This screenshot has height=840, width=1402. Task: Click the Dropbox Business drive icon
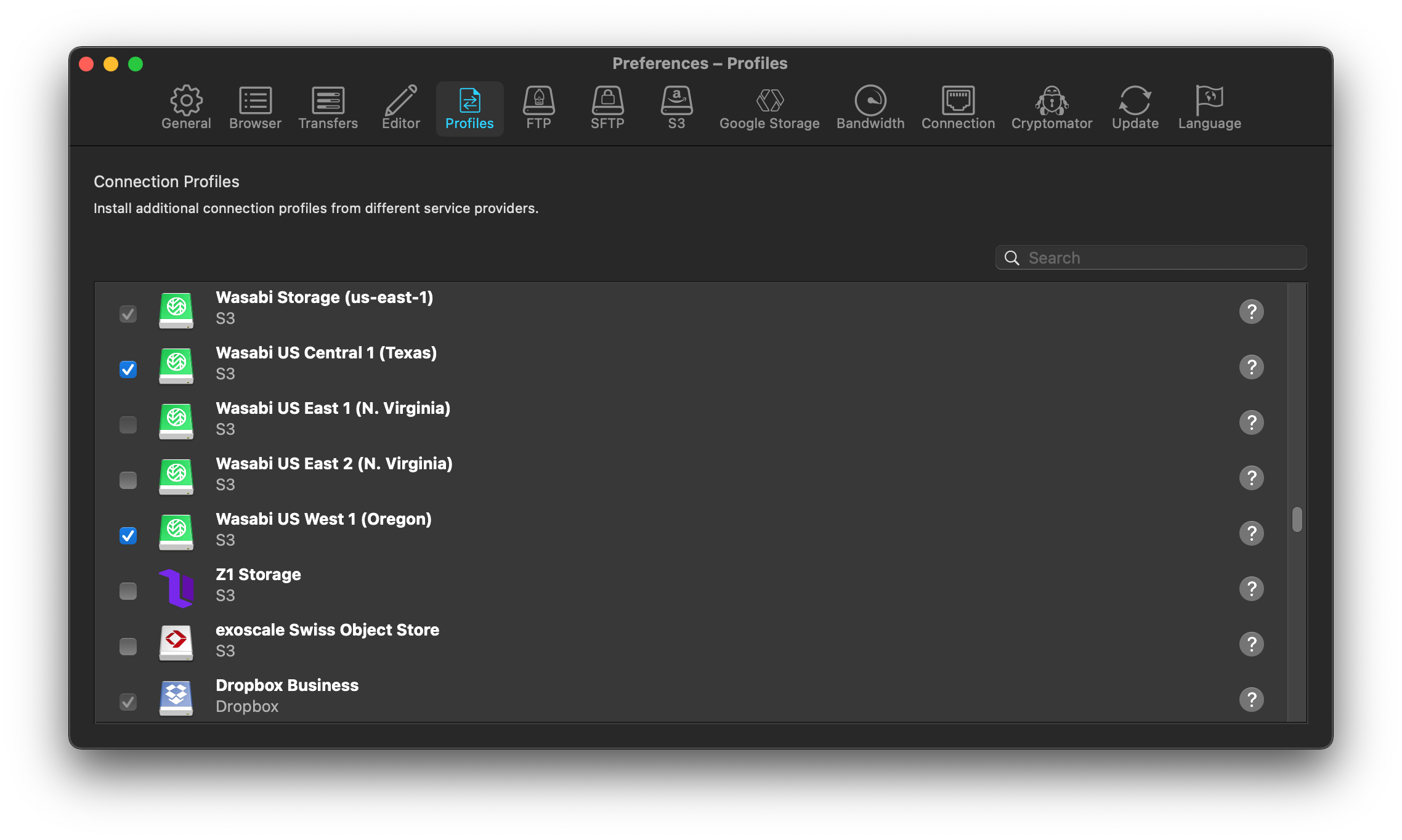(176, 698)
